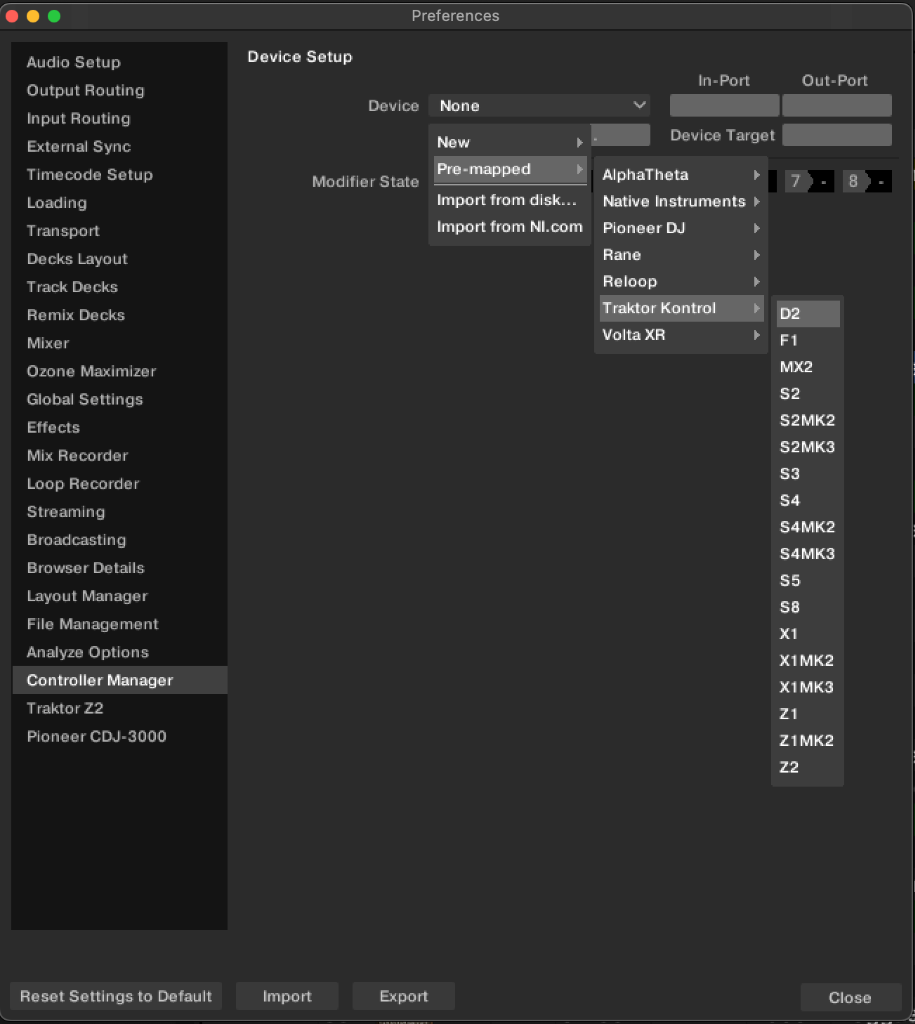Open Ozone Maximizer settings
The height and width of the screenshot is (1024, 915).
click(120, 371)
